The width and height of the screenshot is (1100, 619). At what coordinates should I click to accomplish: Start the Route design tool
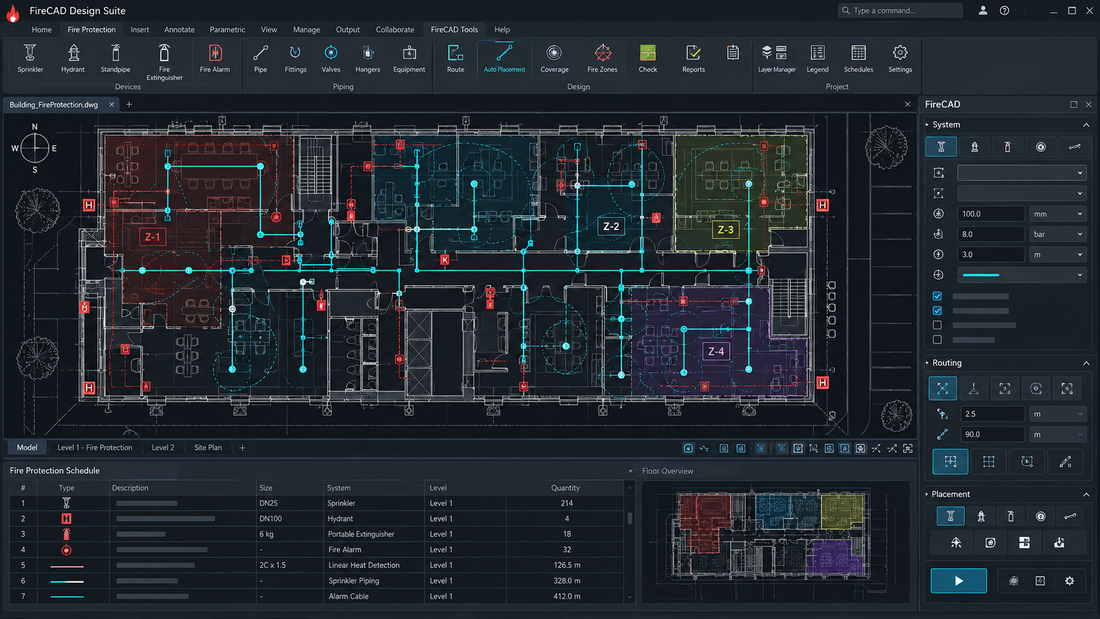[455, 59]
